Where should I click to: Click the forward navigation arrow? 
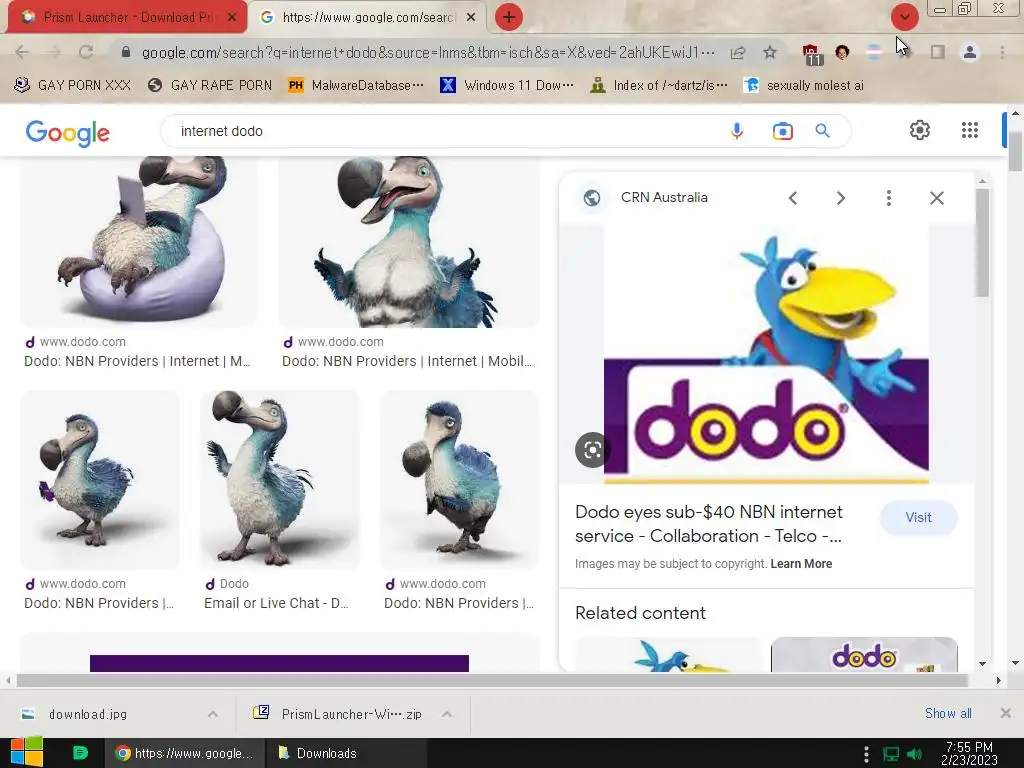[54, 52]
